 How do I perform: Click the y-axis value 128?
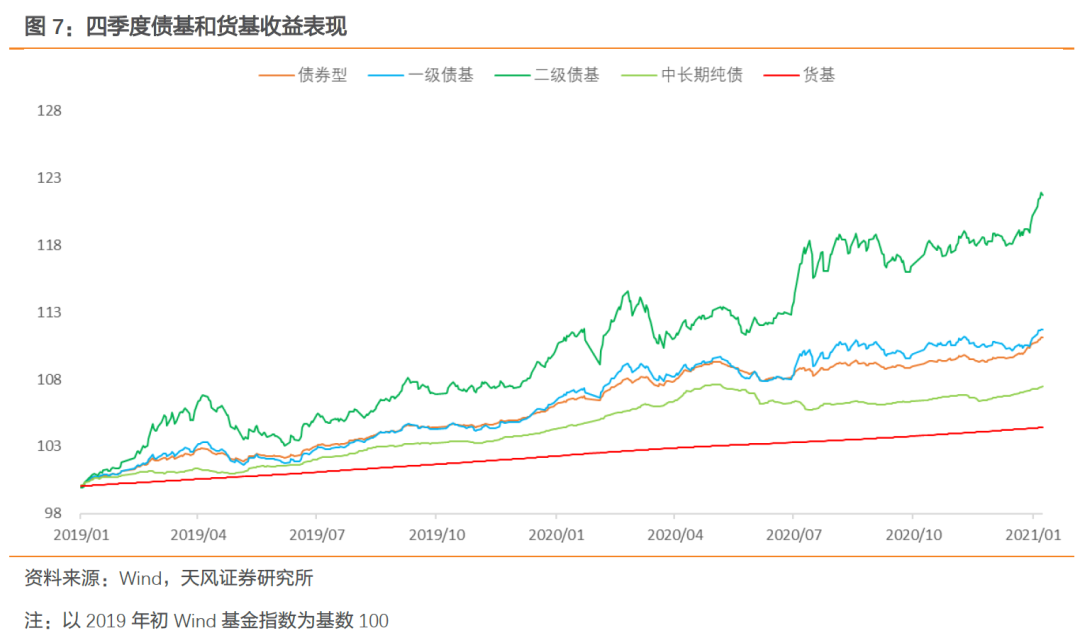(49, 111)
